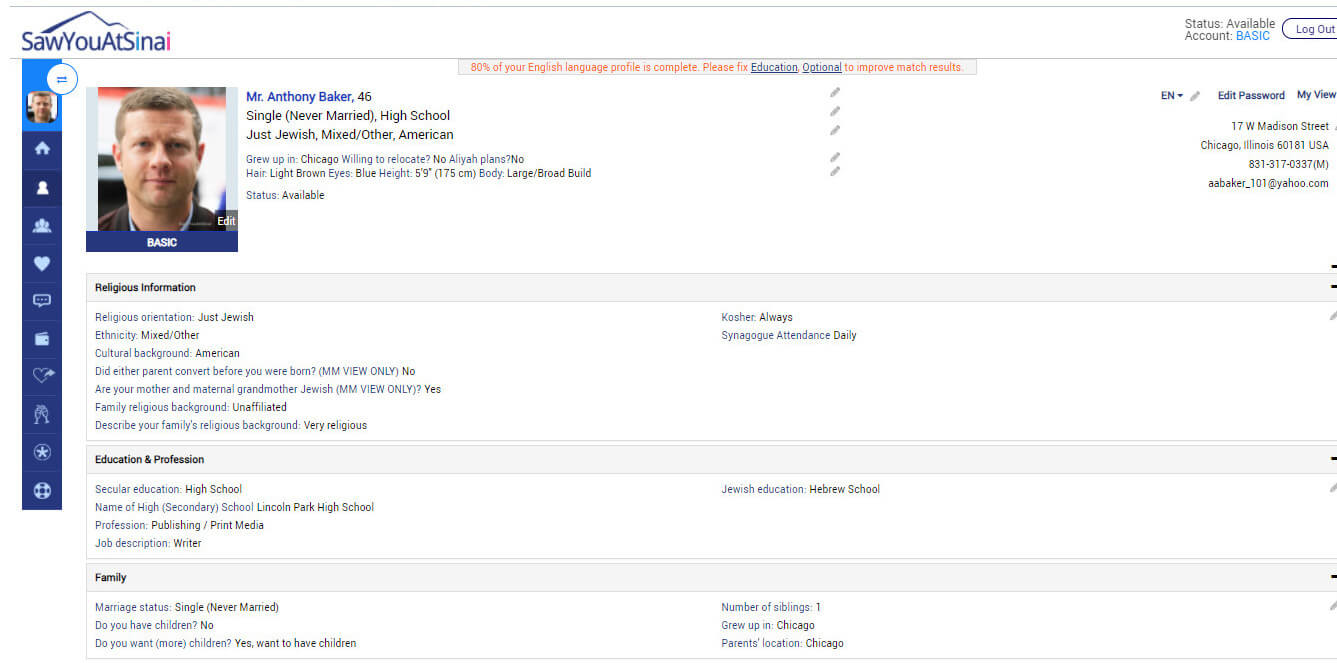Image resolution: width=1337 pixels, height=663 pixels.
Task: Click the Job description: Writer entry
Action: pyautogui.click(x=148, y=544)
